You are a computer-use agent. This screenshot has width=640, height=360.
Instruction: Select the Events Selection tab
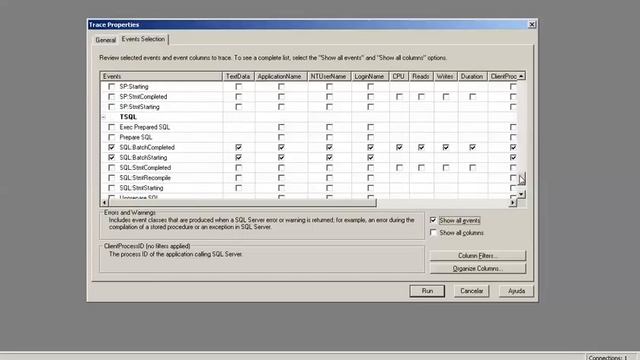pos(143,39)
